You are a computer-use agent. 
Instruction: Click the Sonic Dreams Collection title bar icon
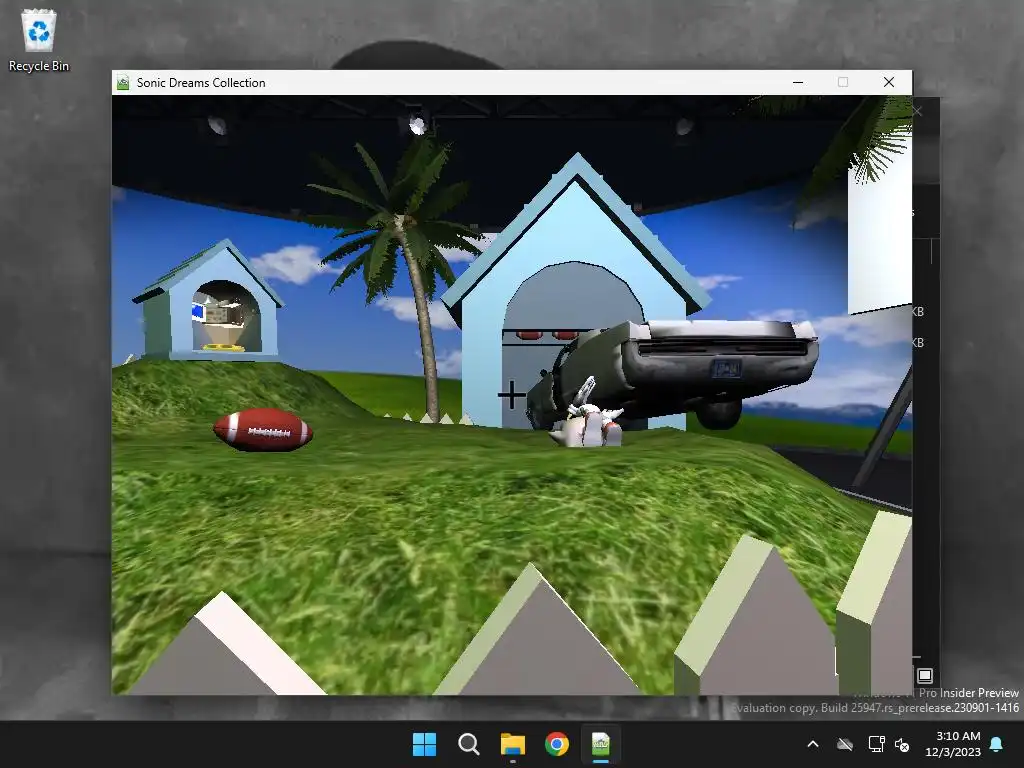pyautogui.click(x=123, y=82)
